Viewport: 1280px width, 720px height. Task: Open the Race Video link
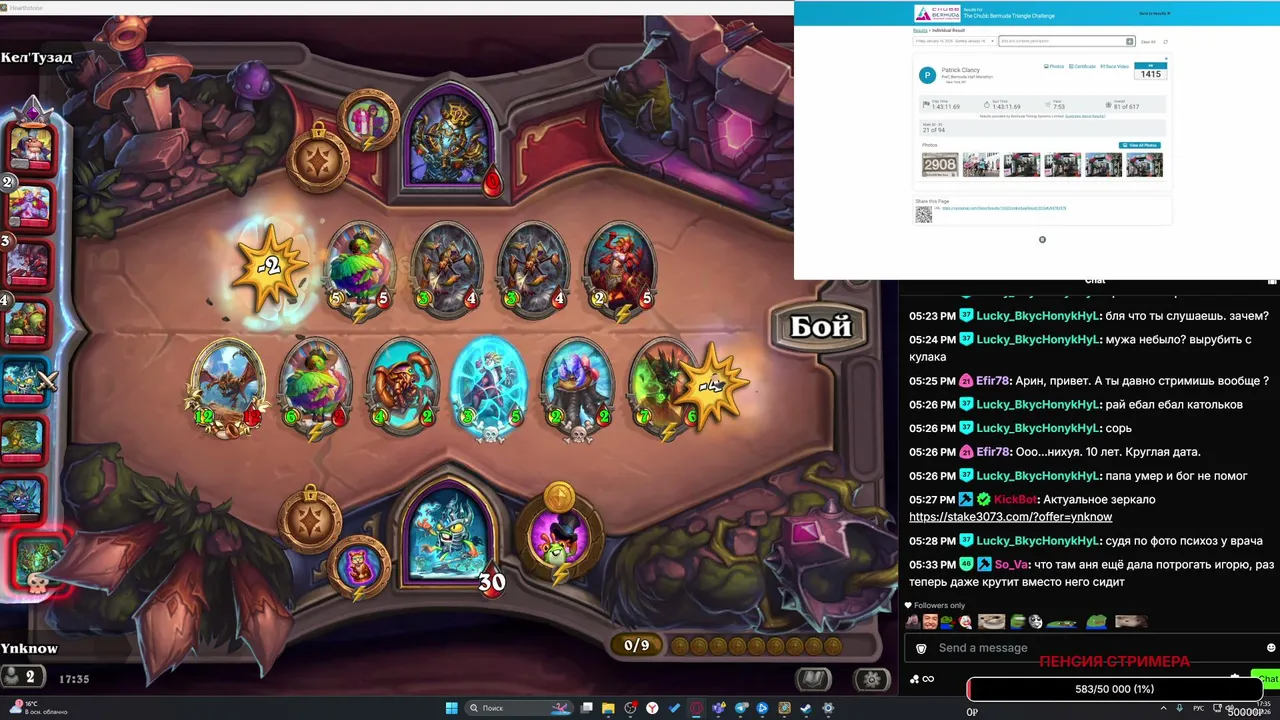coord(1114,66)
